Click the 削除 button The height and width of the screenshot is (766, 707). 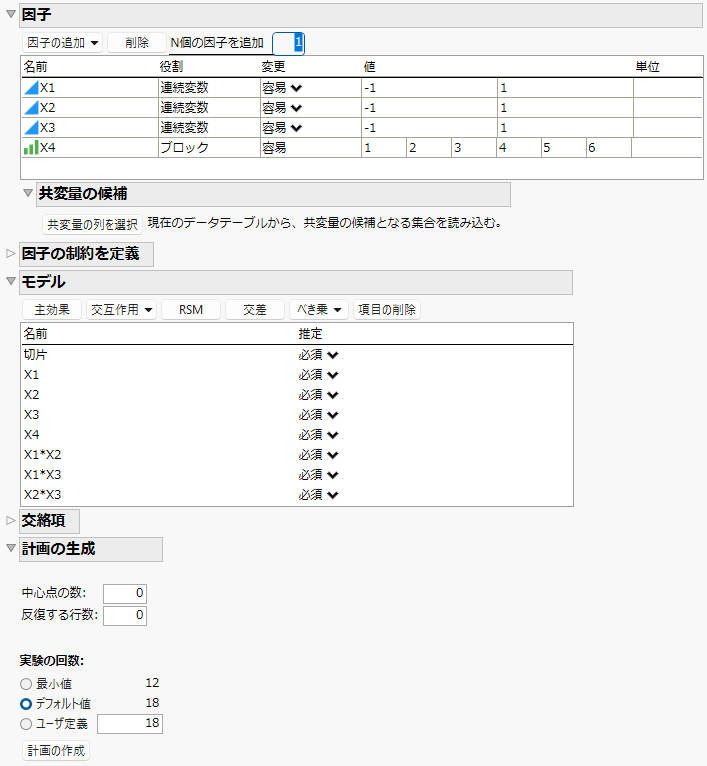click(x=137, y=43)
